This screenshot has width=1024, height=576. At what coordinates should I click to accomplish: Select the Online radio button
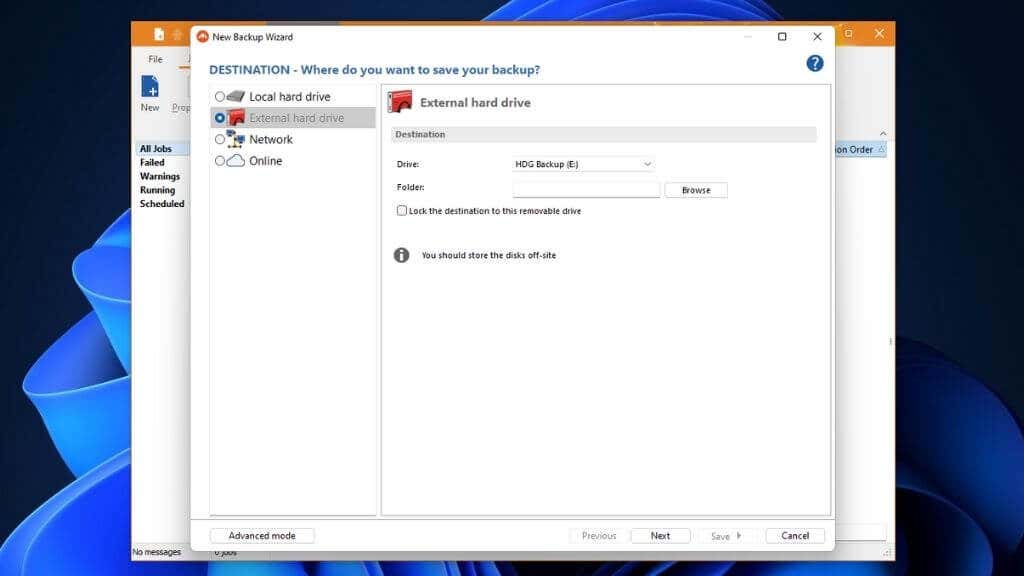[220, 161]
